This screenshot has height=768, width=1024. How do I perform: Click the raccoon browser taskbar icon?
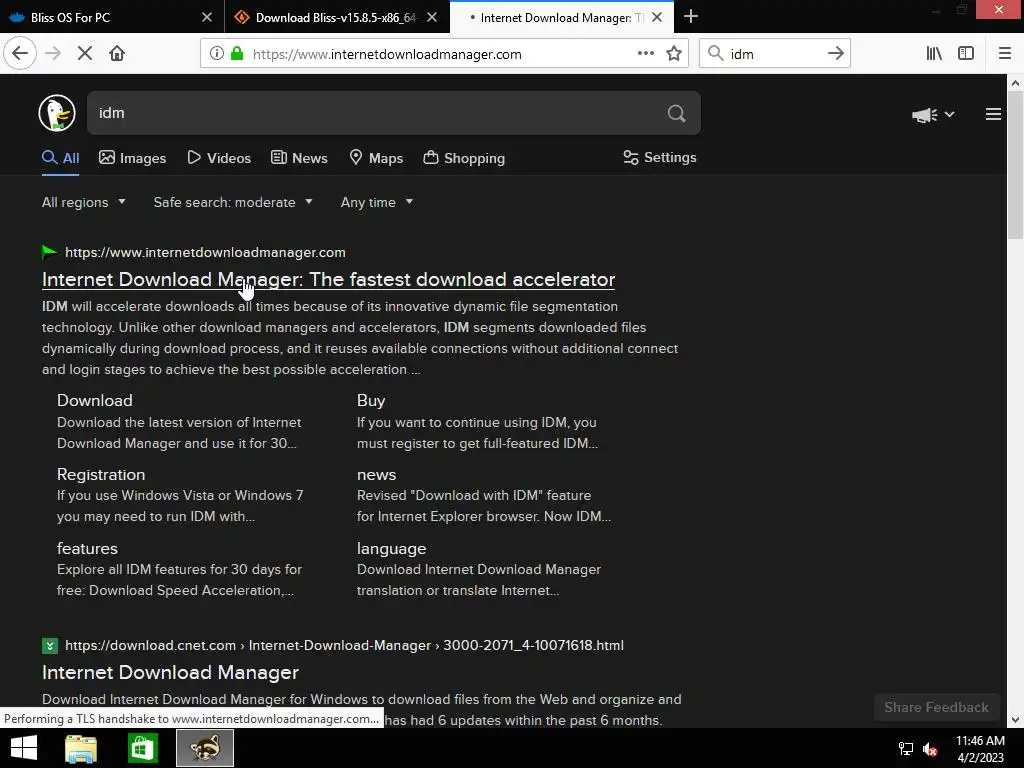point(205,748)
